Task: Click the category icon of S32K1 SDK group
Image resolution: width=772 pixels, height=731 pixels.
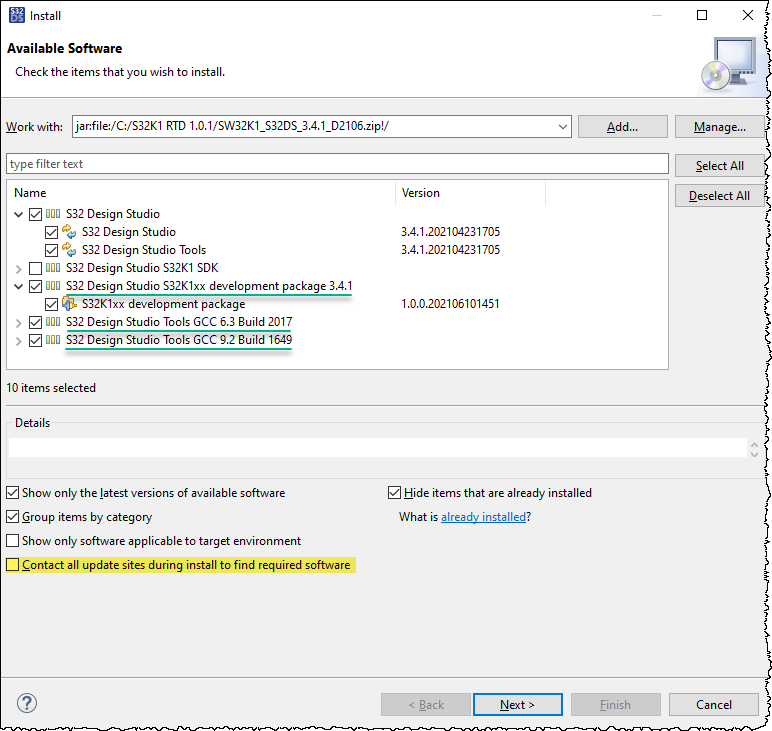Action: (x=53, y=268)
